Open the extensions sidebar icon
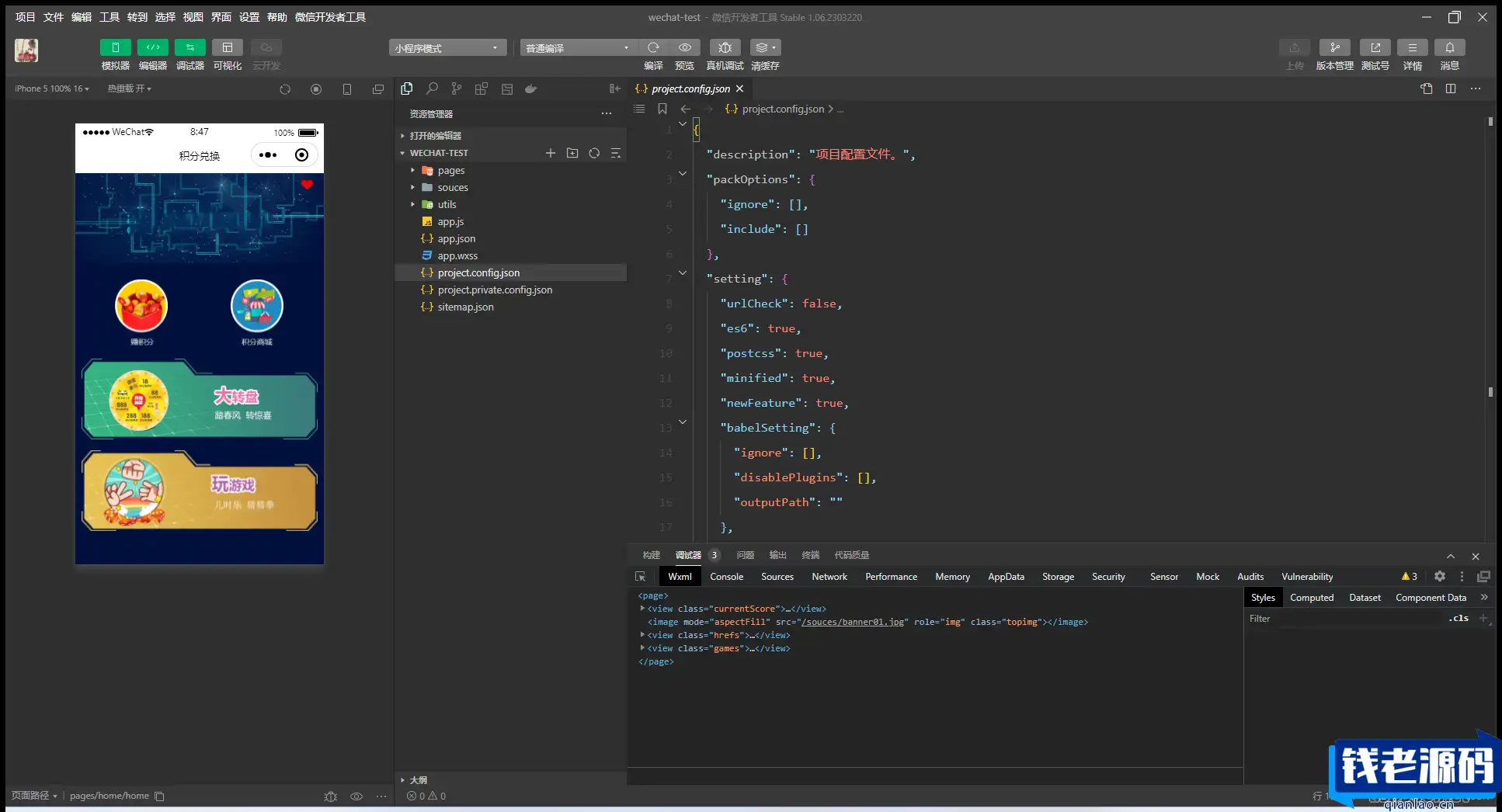This screenshot has width=1502, height=812. pos(482,88)
